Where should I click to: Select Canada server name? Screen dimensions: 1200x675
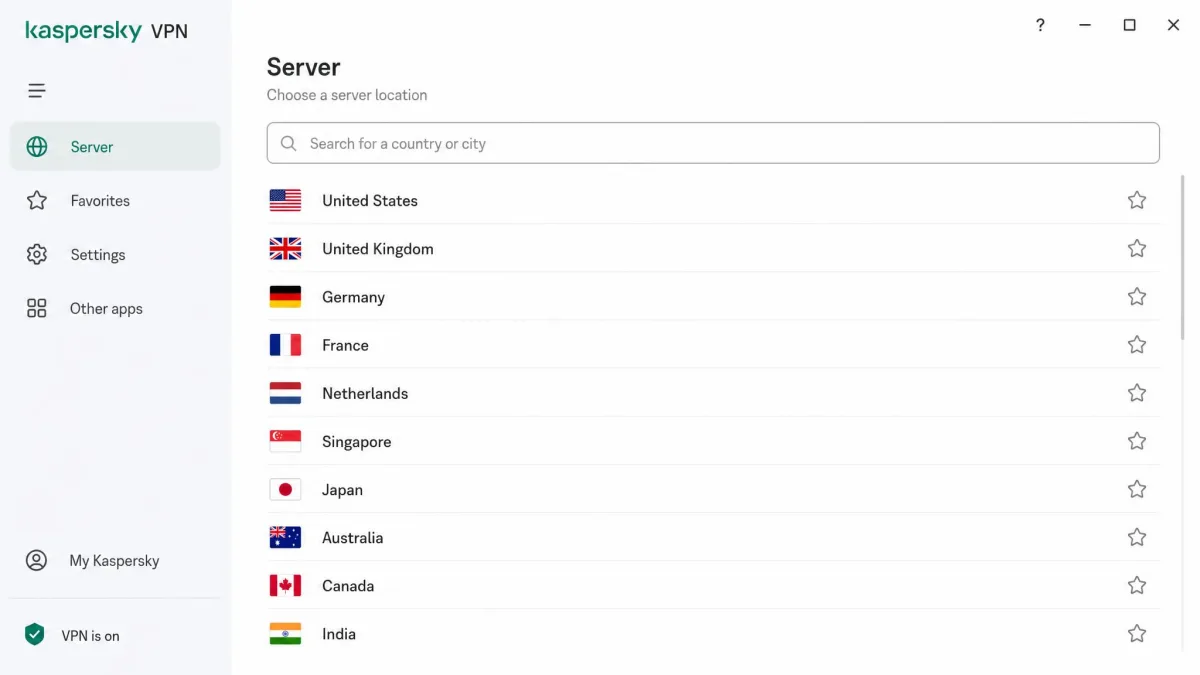348,586
